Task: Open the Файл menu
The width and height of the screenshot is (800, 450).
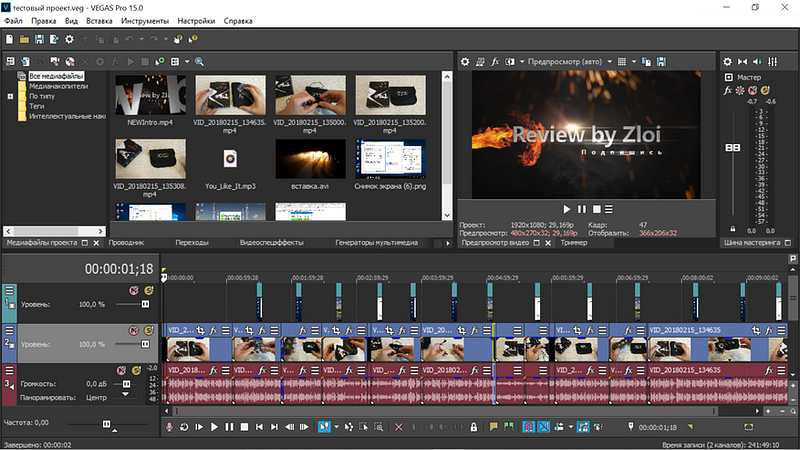Action: (13, 21)
